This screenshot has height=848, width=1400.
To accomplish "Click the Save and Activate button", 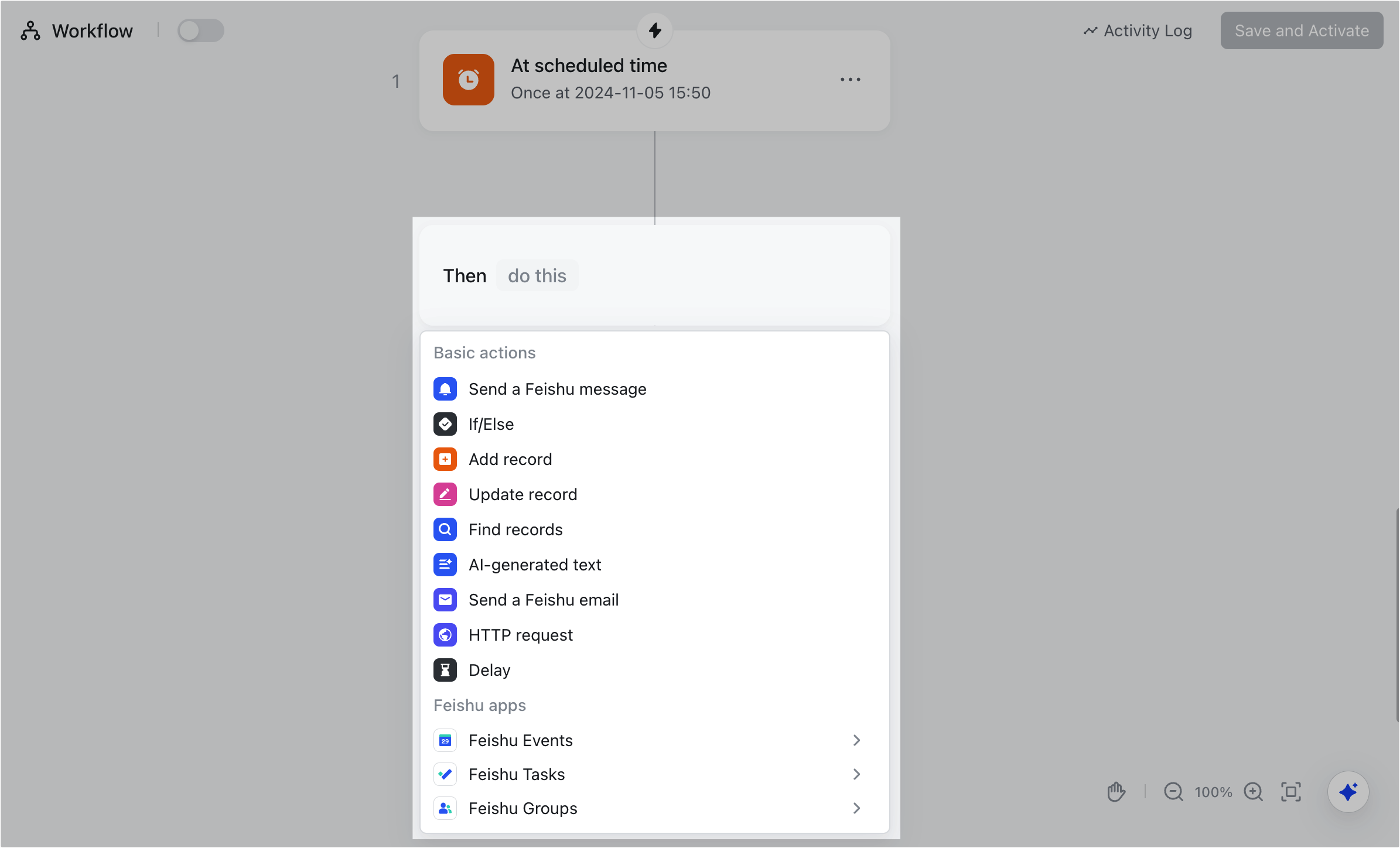I will (1301, 30).
